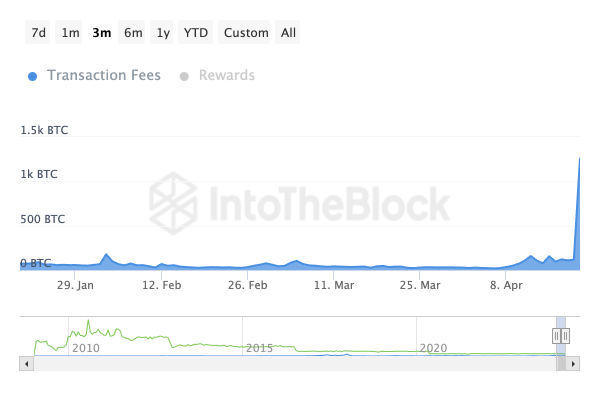Click the fee spike at chart's right edge
Viewport: 600px width, 400px height.
(x=579, y=170)
